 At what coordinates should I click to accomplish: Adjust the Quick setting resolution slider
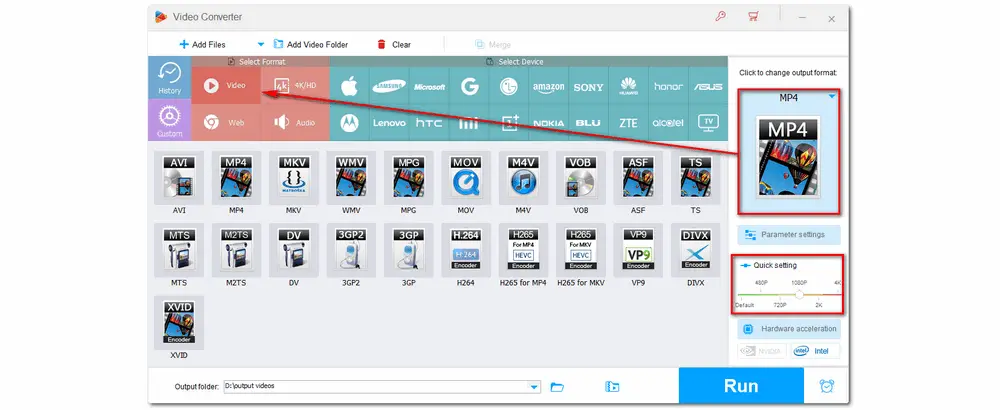[799, 295]
